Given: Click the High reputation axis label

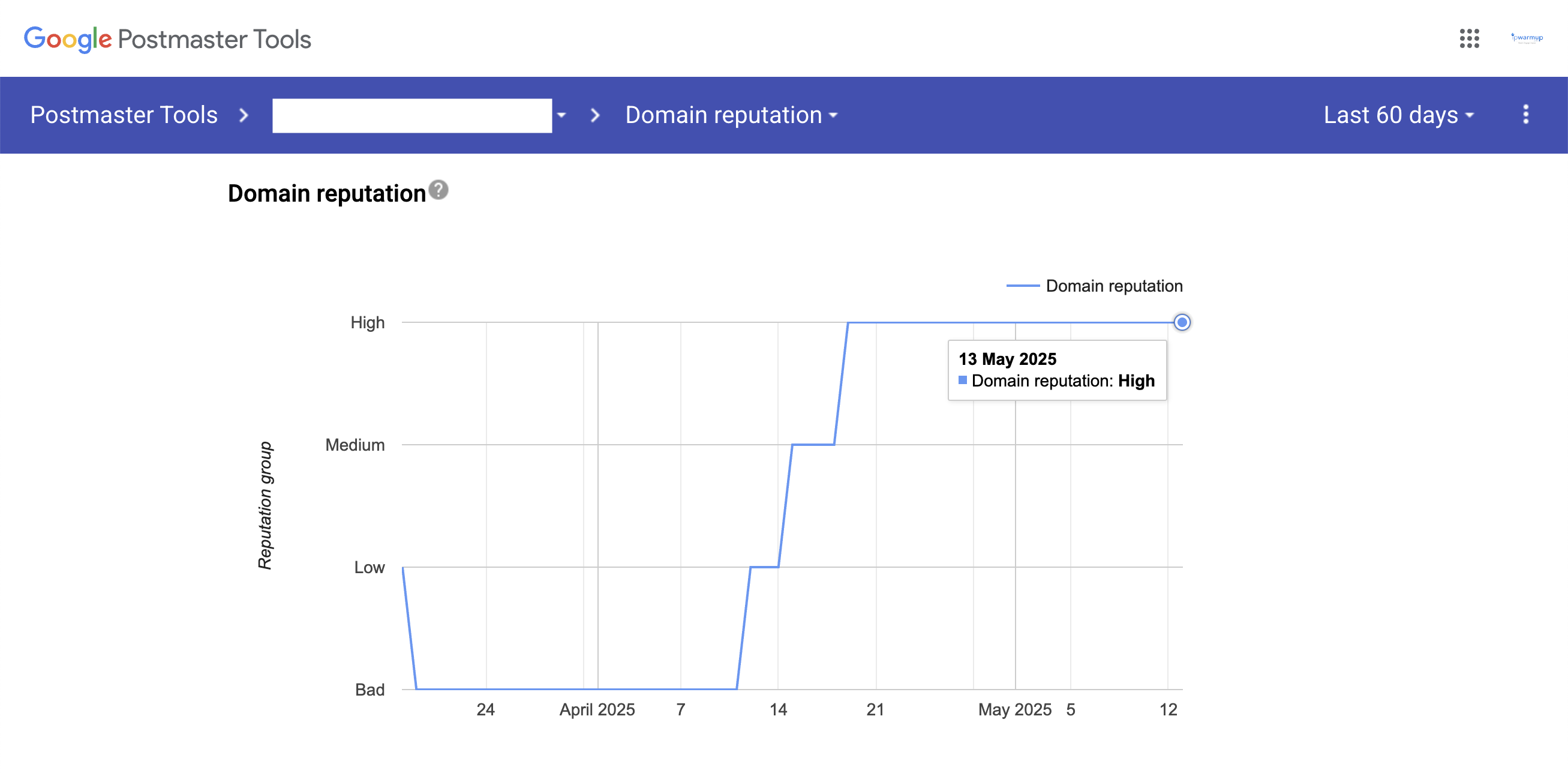Looking at the screenshot, I should coord(367,322).
